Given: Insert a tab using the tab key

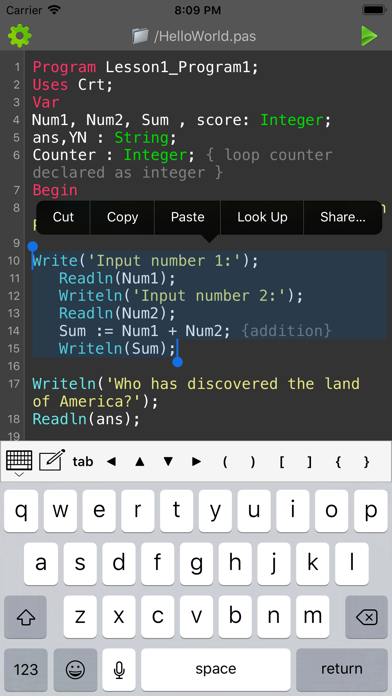Looking at the screenshot, I should click(83, 462).
